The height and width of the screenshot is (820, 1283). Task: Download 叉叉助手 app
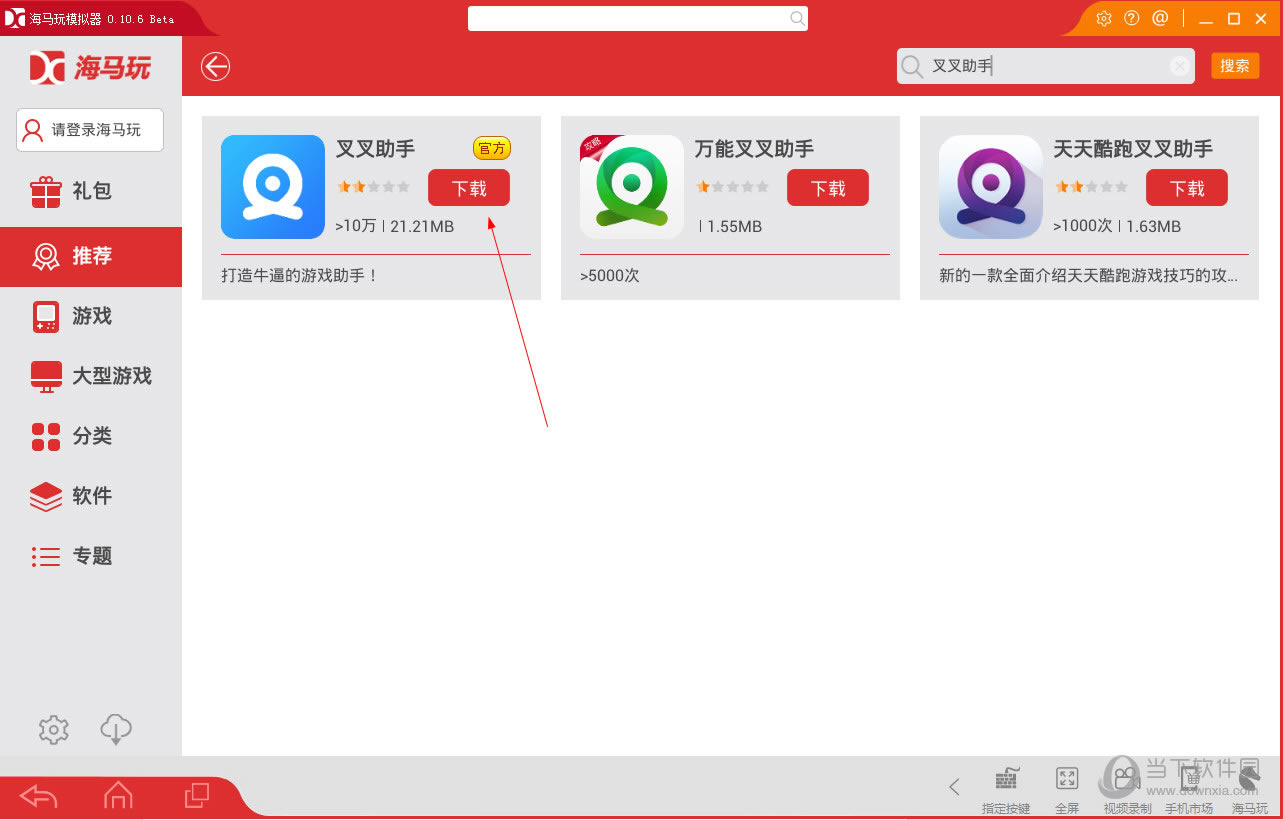pos(469,188)
